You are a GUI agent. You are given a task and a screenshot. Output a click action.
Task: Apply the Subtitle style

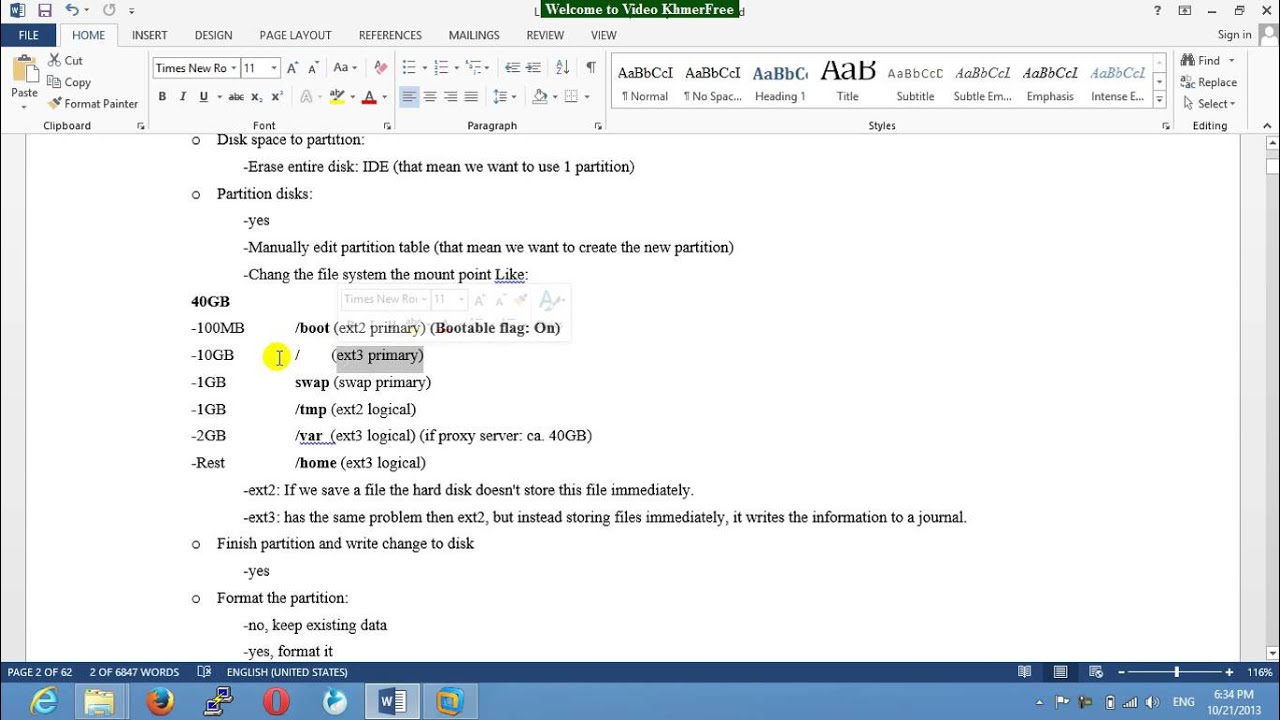point(915,82)
